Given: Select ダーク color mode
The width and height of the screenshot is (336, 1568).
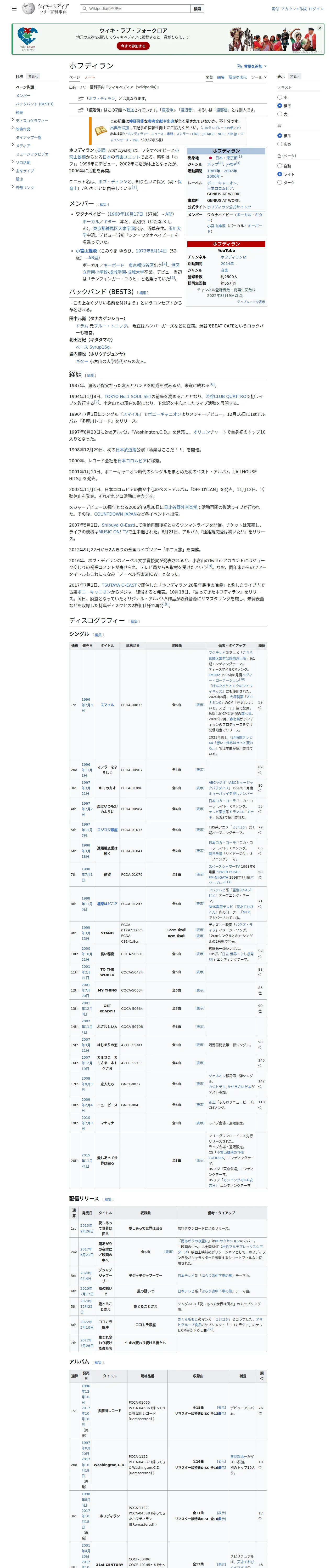Looking at the screenshot, I should pos(280,183).
